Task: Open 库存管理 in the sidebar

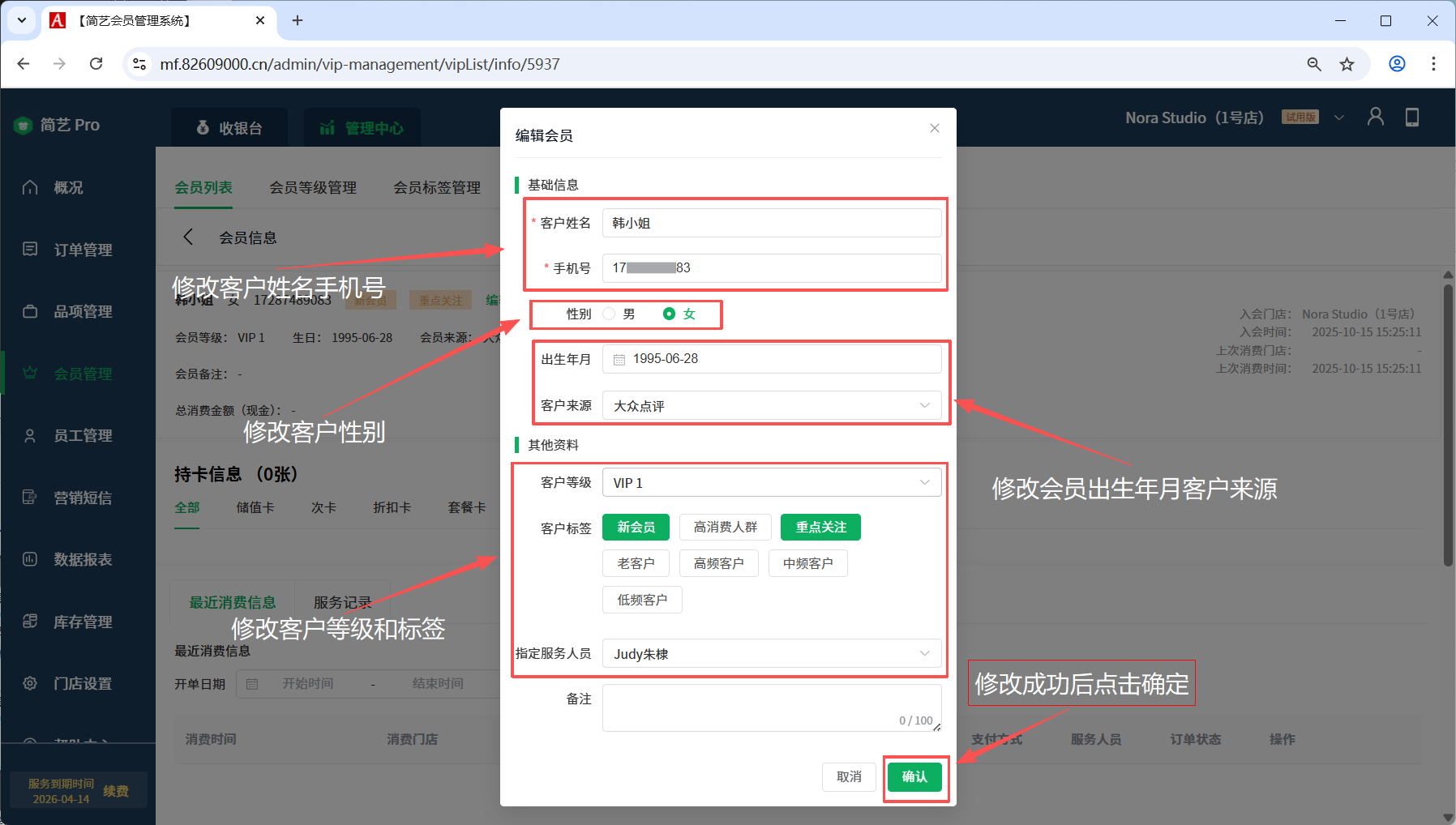Action: coord(83,622)
